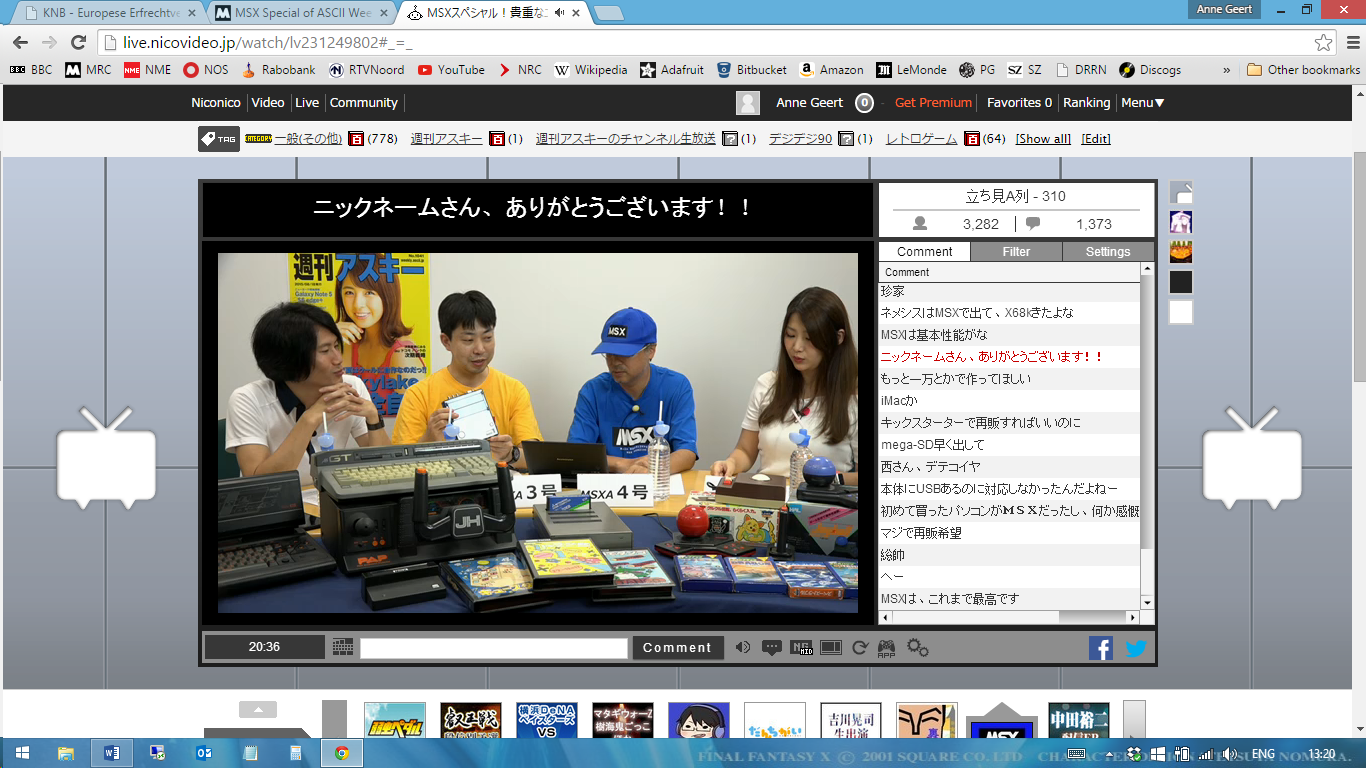
Task: Select comment 'マジで再販希望'
Action: (x=1010, y=533)
